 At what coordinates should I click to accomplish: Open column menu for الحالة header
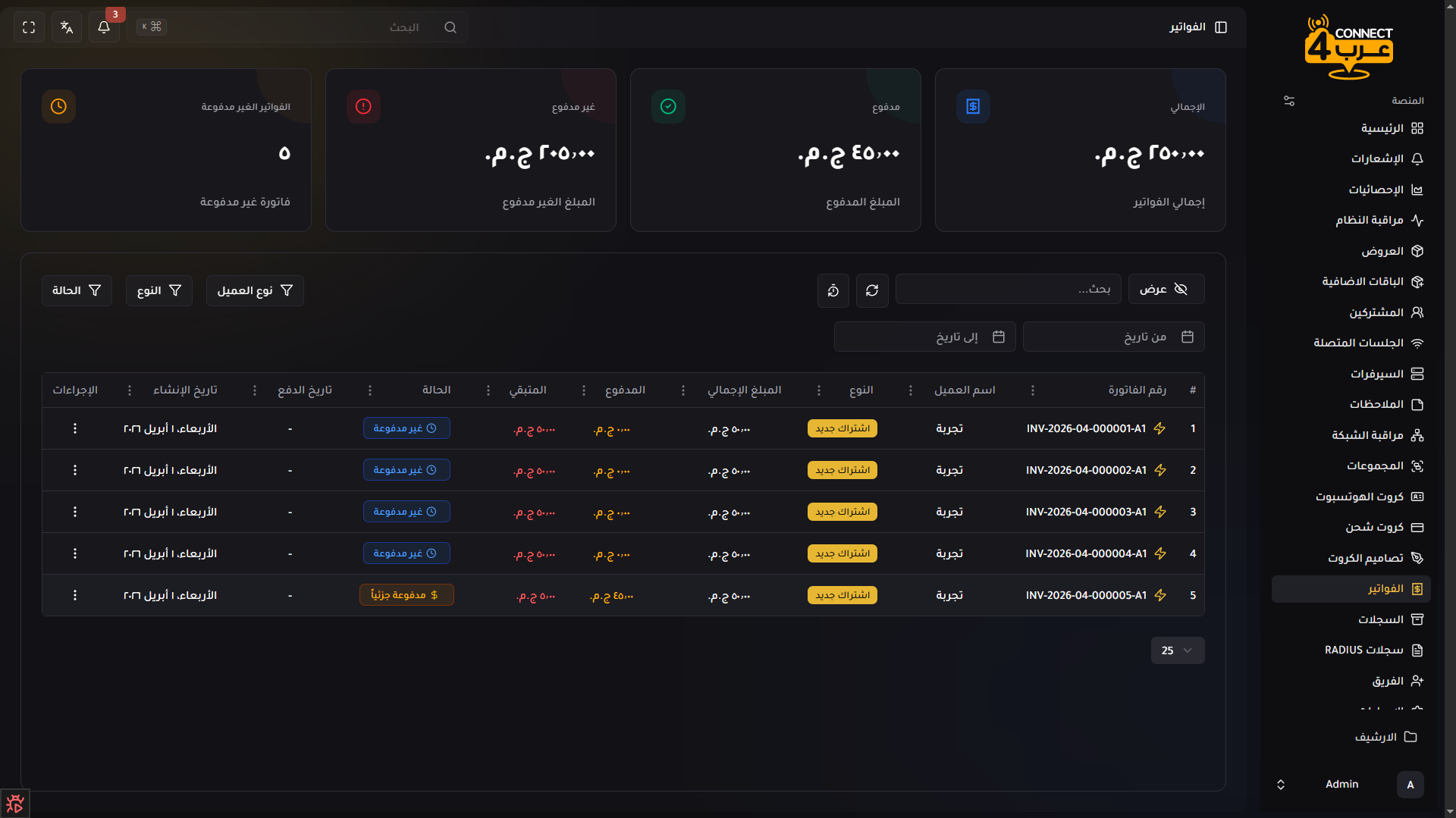point(370,390)
